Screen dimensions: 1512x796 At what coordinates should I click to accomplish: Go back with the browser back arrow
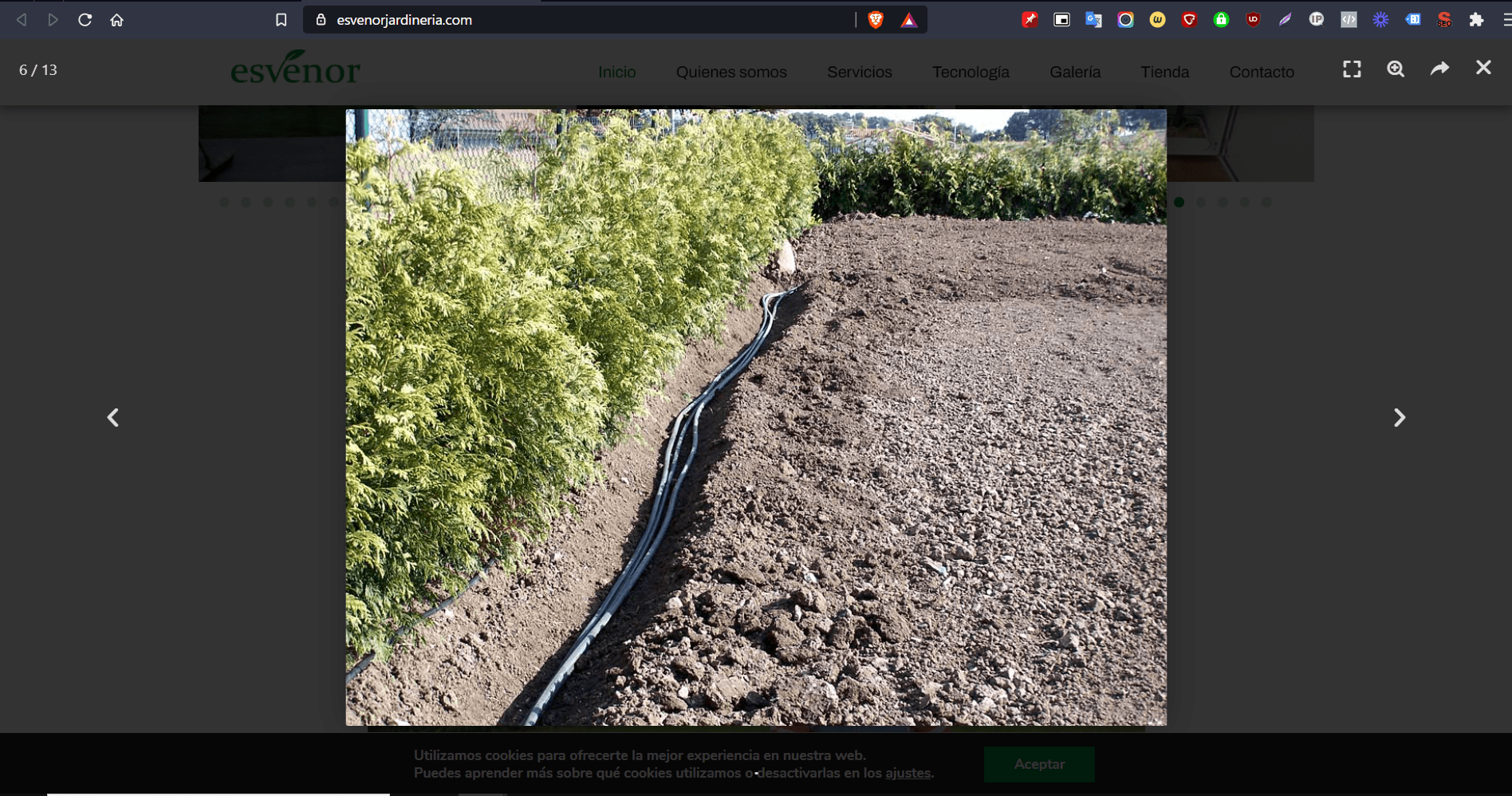pyautogui.click(x=22, y=20)
